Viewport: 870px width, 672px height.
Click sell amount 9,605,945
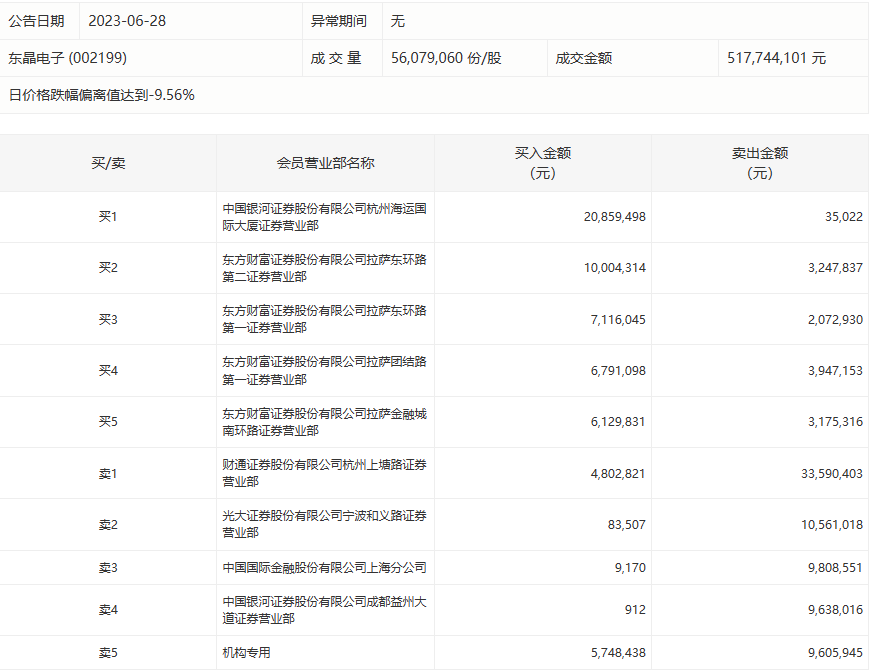(x=835, y=653)
